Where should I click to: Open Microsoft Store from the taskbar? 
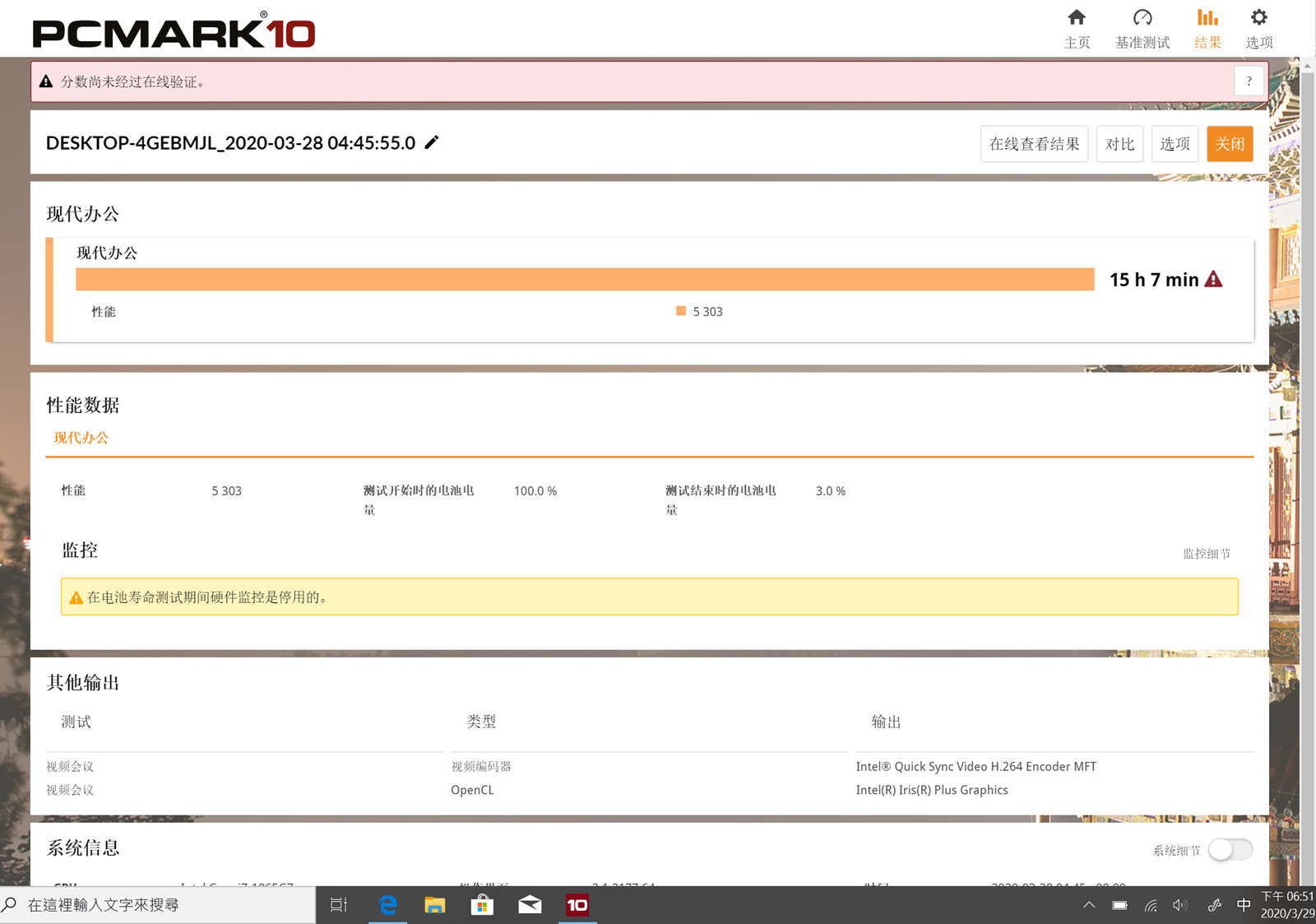[x=482, y=905]
